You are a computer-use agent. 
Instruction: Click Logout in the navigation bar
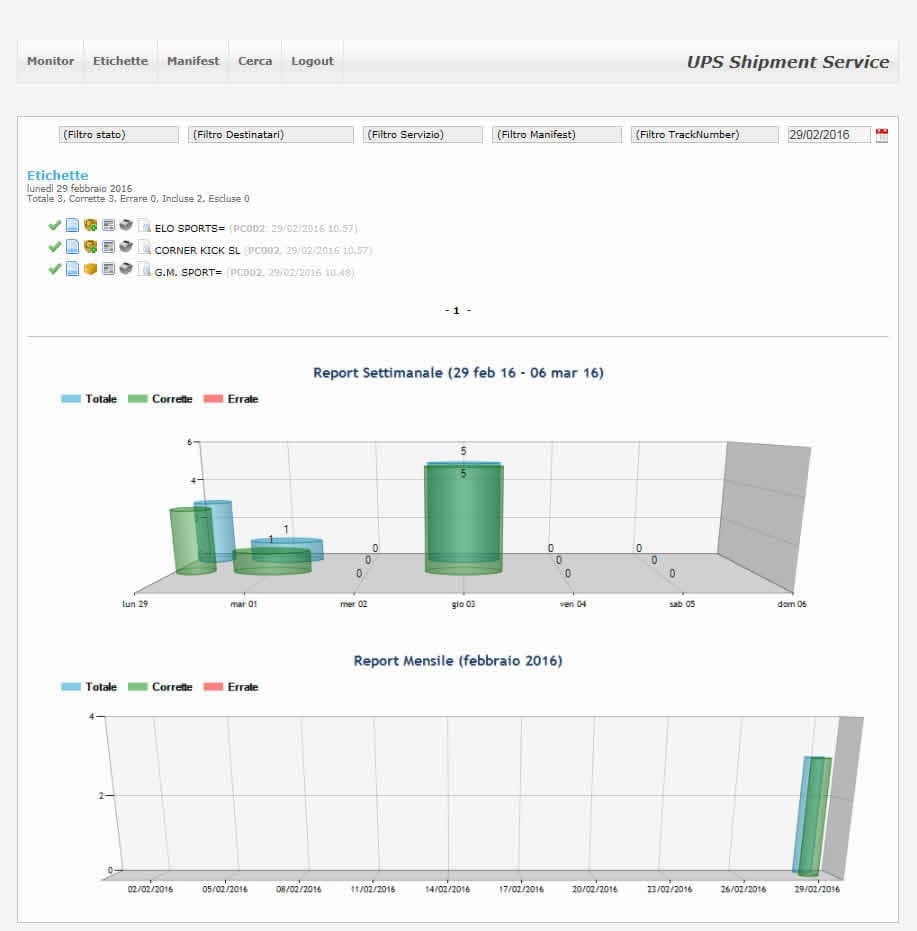tap(312, 61)
